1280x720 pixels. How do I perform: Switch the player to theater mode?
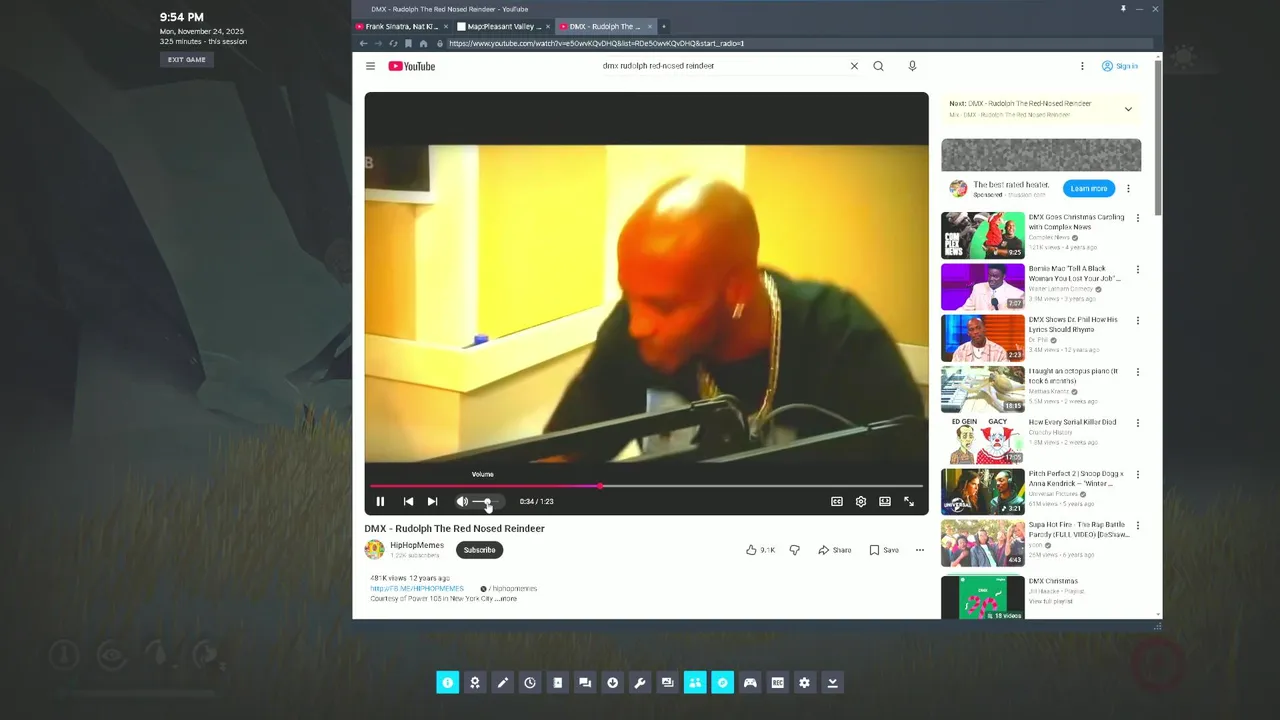pyautogui.click(x=885, y=501)
